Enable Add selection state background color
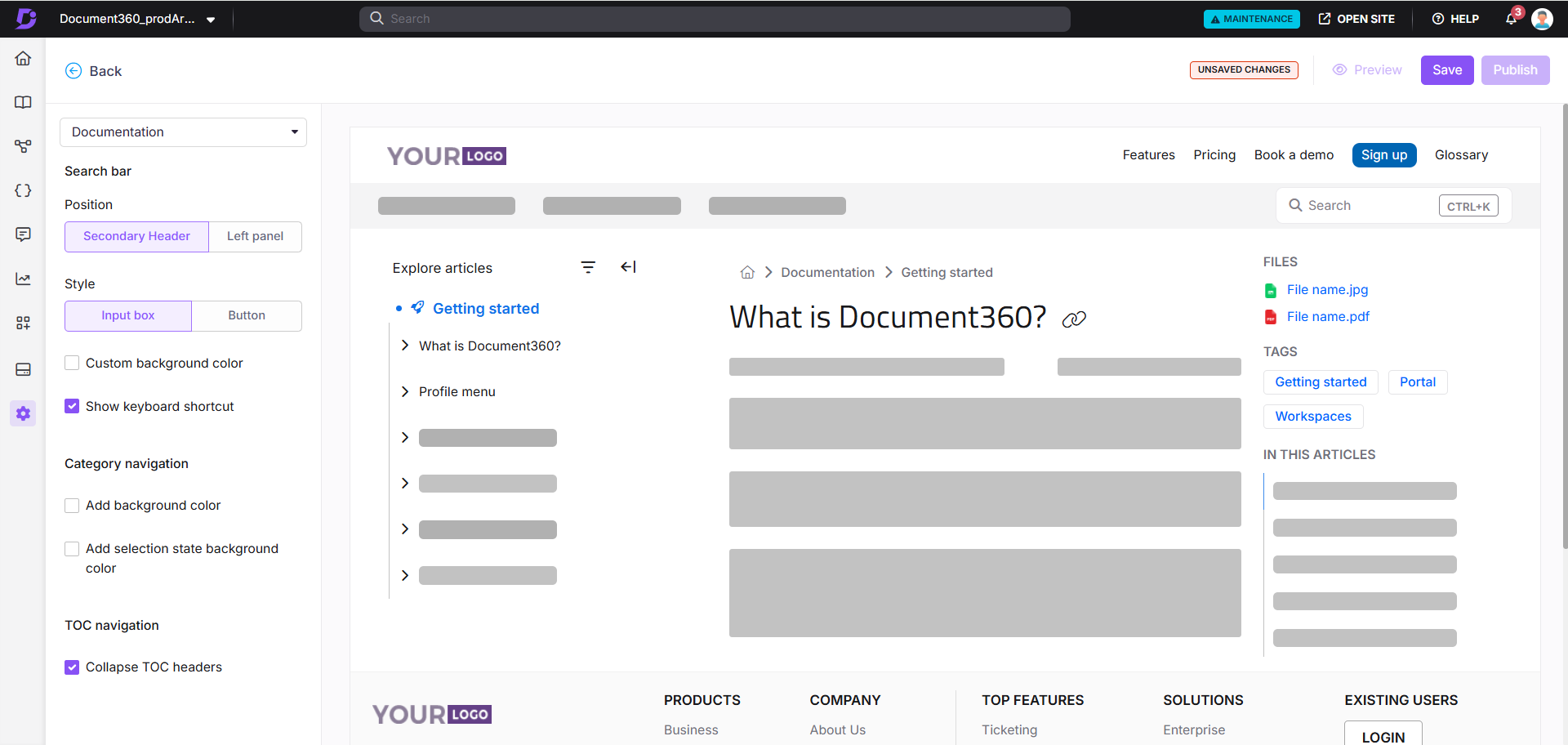 (x=72, y=549)
